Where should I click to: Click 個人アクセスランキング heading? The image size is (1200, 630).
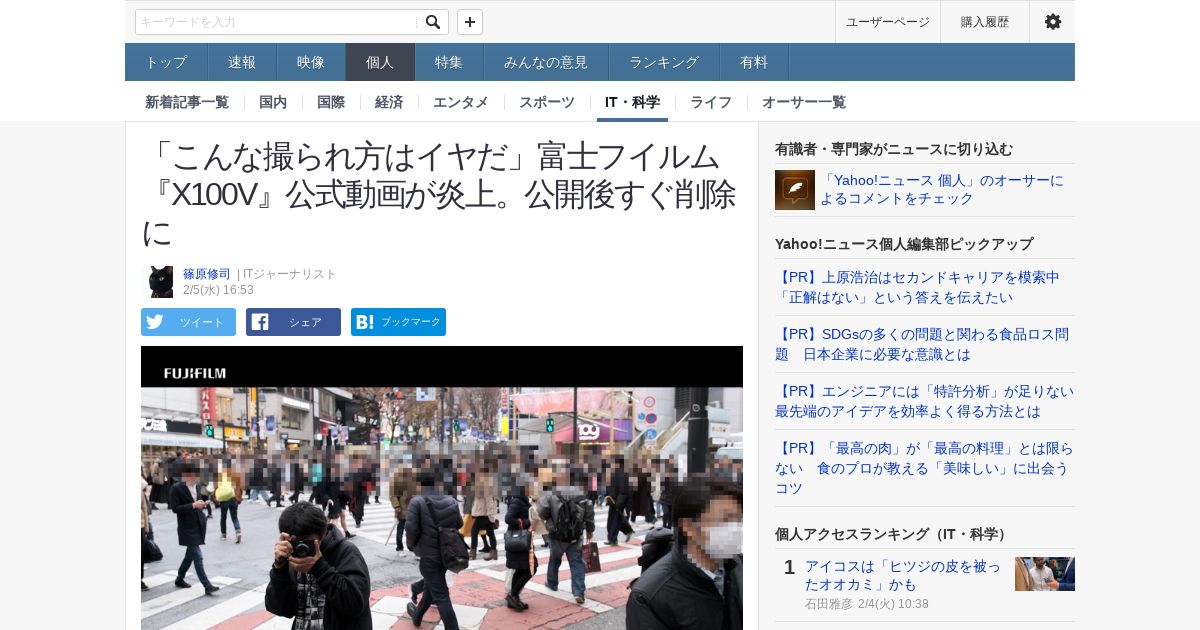[x=893, y=534]
